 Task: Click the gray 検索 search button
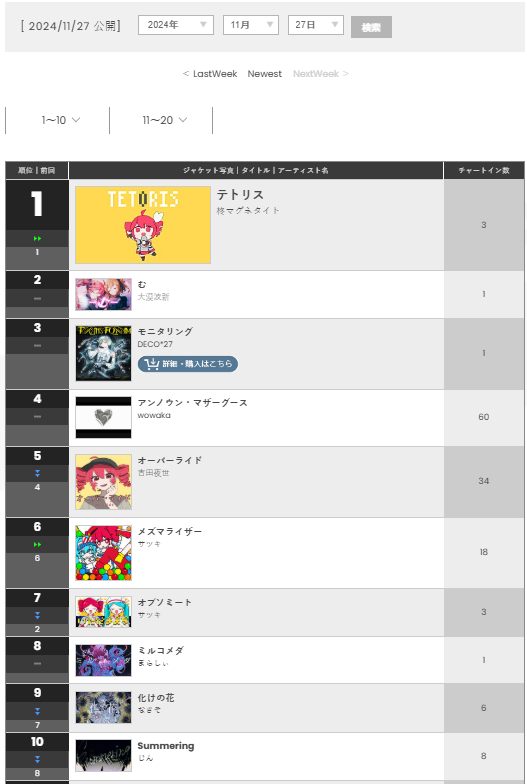371,28
